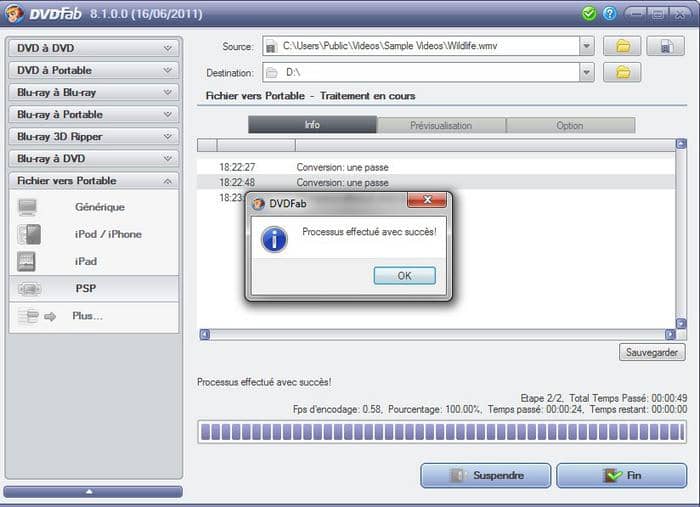
Task: Open the blue help question mark icon
Action: pyautogui.click(x=609, y=13)
